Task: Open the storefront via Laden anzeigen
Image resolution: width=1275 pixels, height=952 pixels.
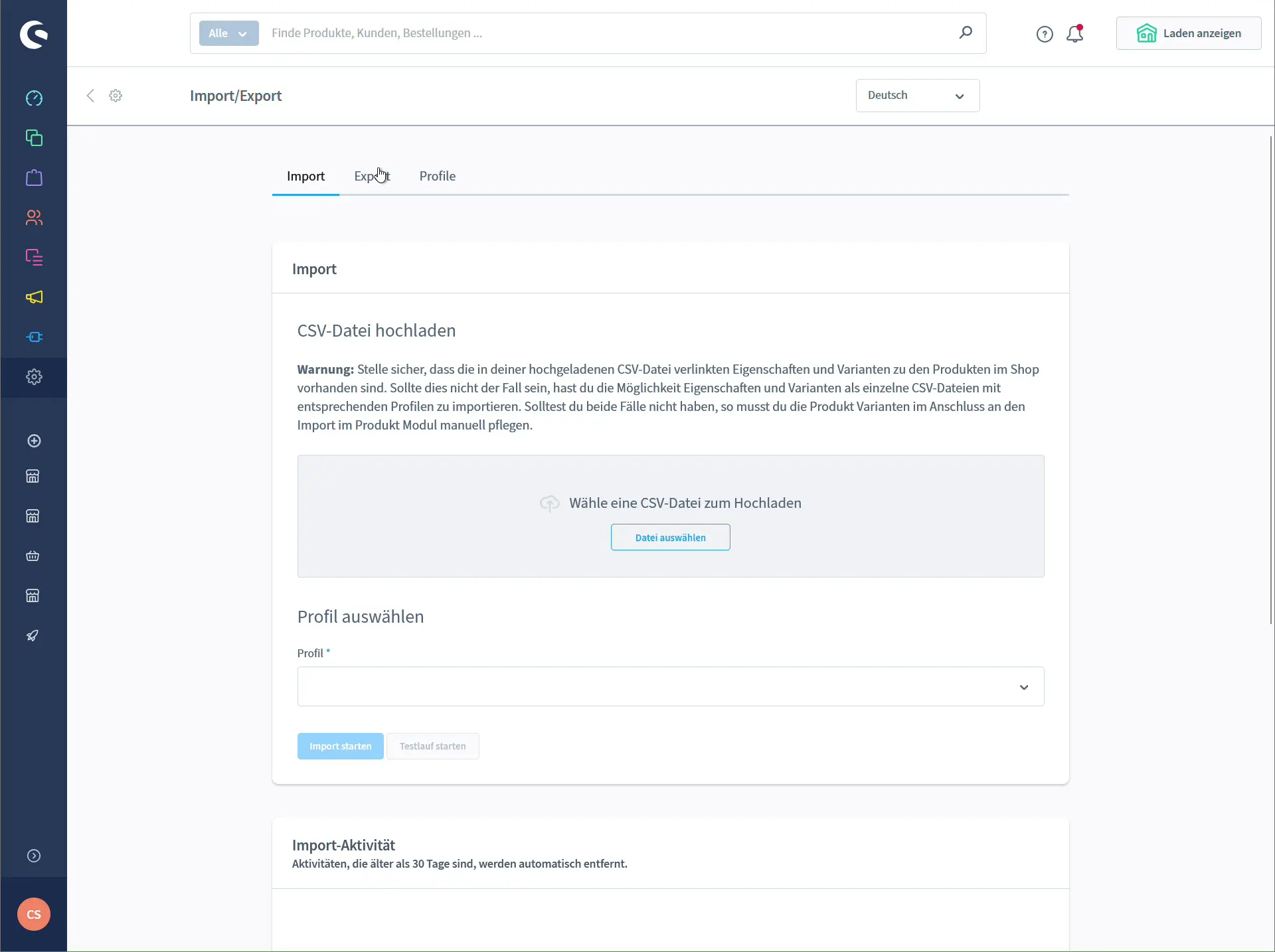Action: pos(1188,33)
